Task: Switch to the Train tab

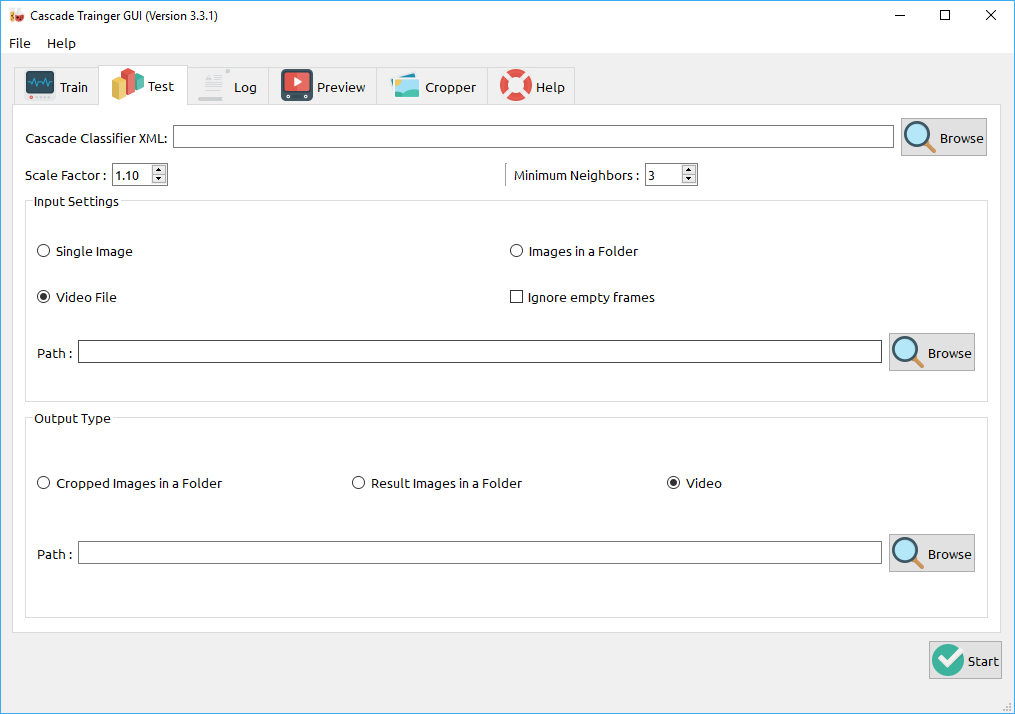Action: click(x=56, y=86)
